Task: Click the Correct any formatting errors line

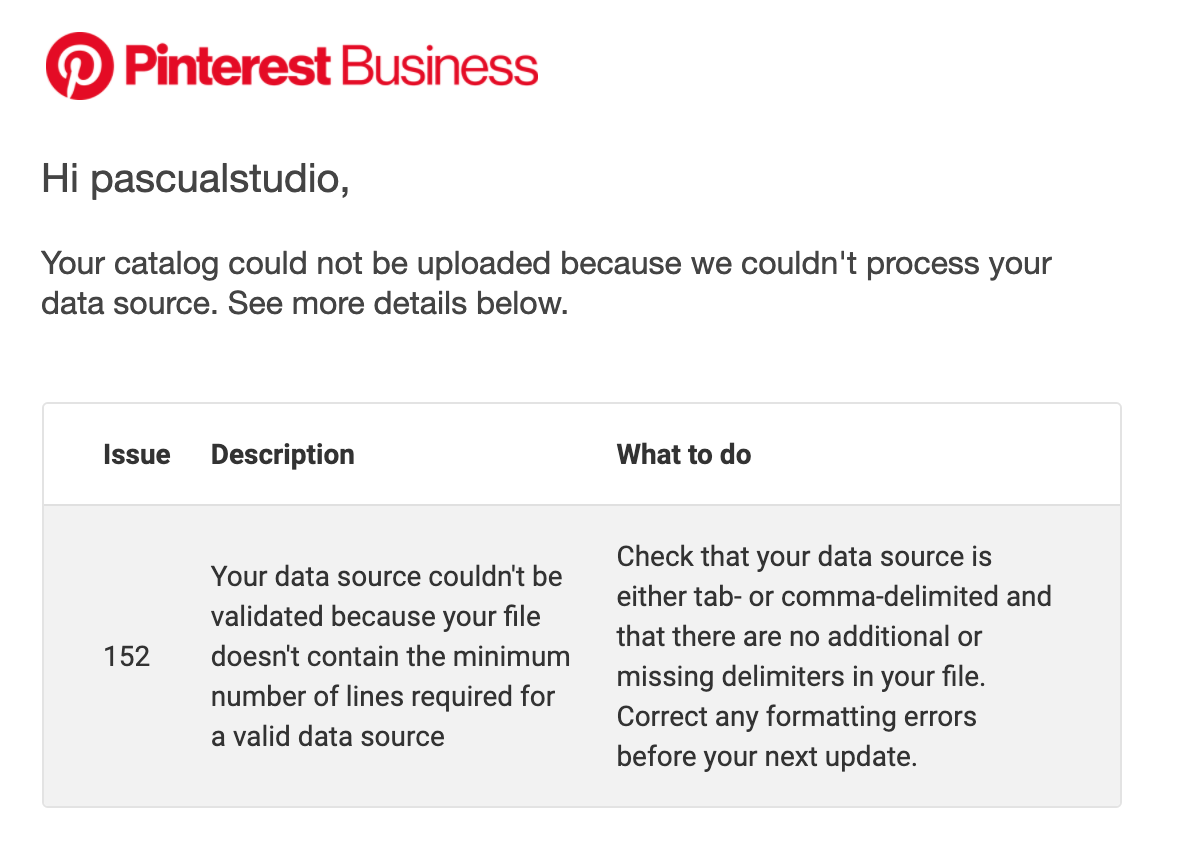Action: click(x=796, y=717)
